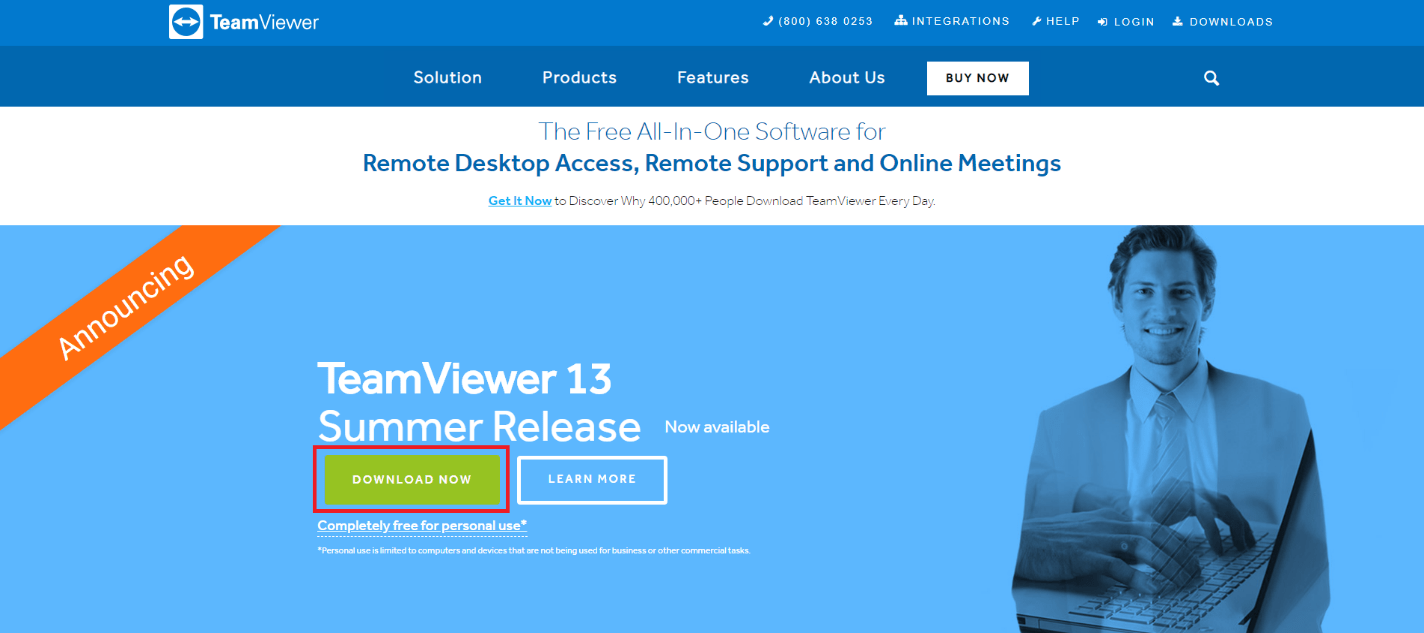Image resolution: width=1424 pixels, height=633 pixels.
Task: Click the Help wrench icon
Action: click(1037, 21)
